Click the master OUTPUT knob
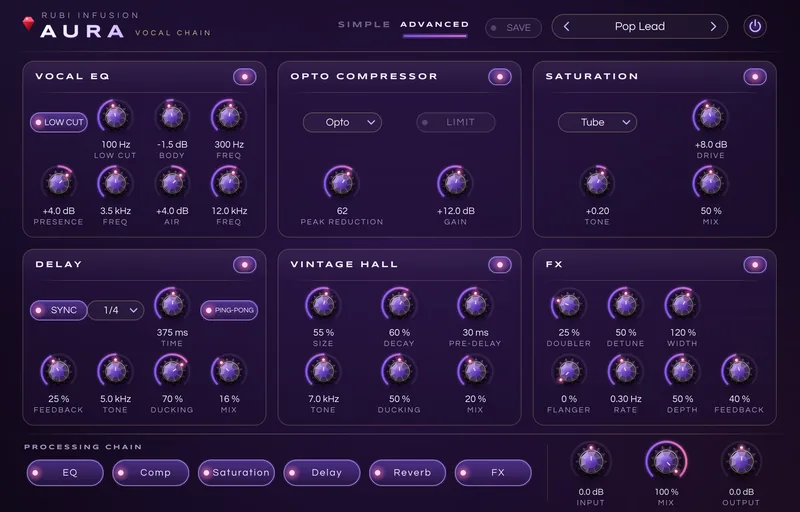800x512 pixels. [741, 461]
